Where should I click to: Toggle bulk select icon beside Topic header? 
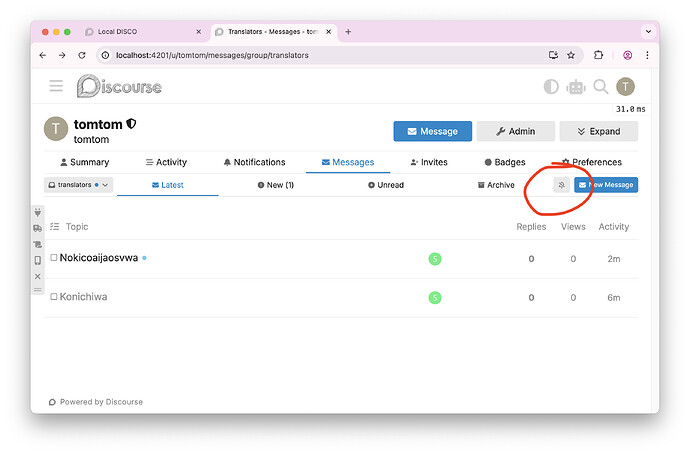pyautogui.click(x=55, y=227)
